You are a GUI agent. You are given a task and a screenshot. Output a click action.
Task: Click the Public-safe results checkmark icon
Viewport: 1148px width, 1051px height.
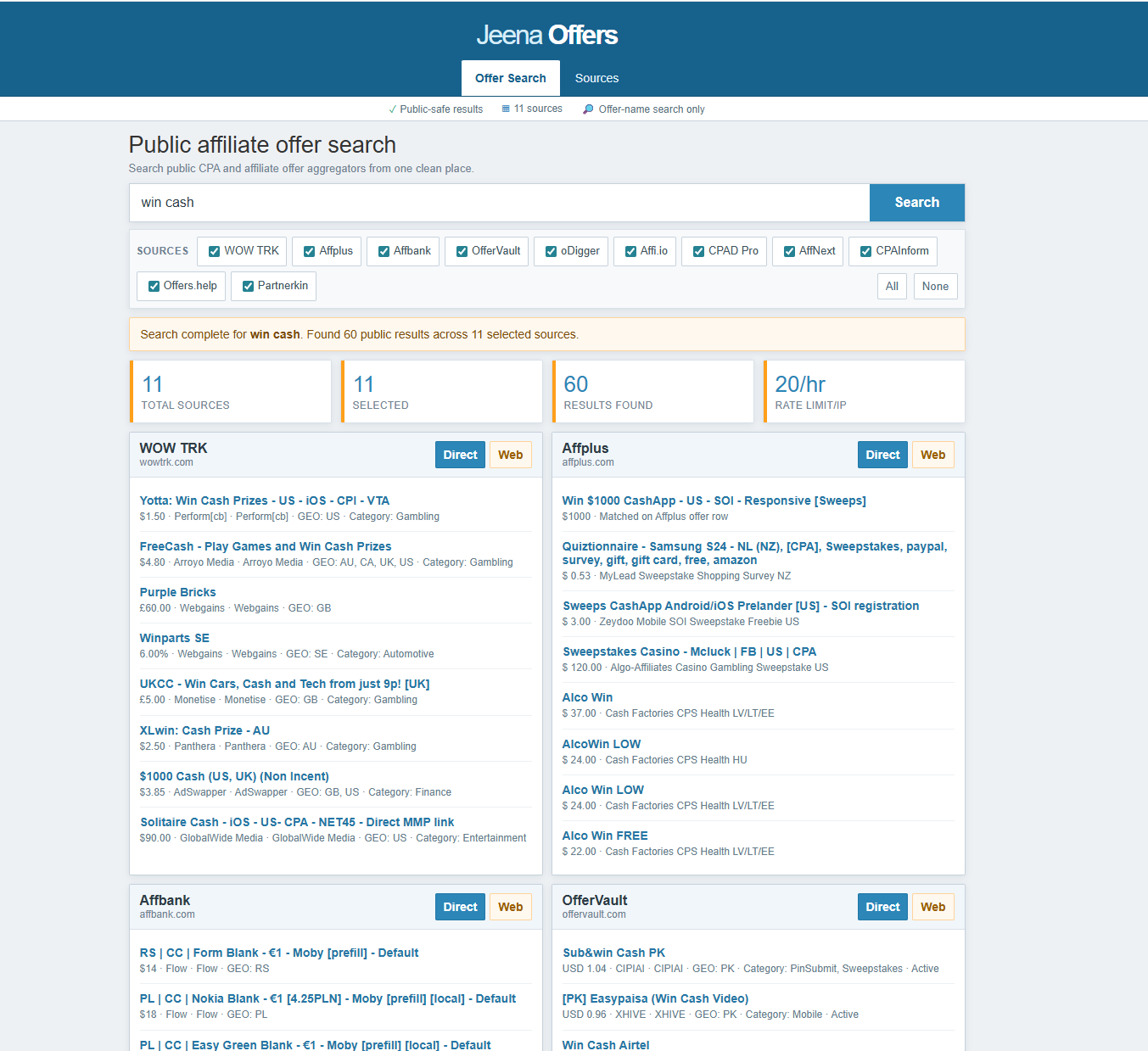coord(392,109)
